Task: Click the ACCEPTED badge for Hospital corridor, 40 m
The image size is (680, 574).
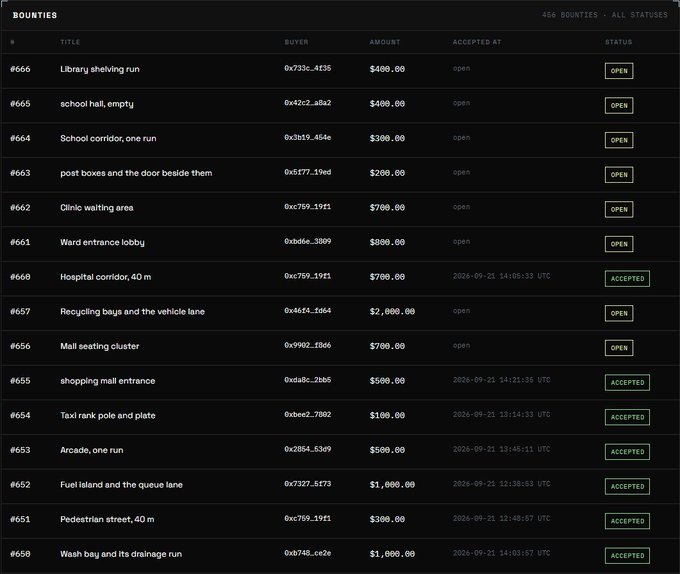Action: tap(627, 278)
